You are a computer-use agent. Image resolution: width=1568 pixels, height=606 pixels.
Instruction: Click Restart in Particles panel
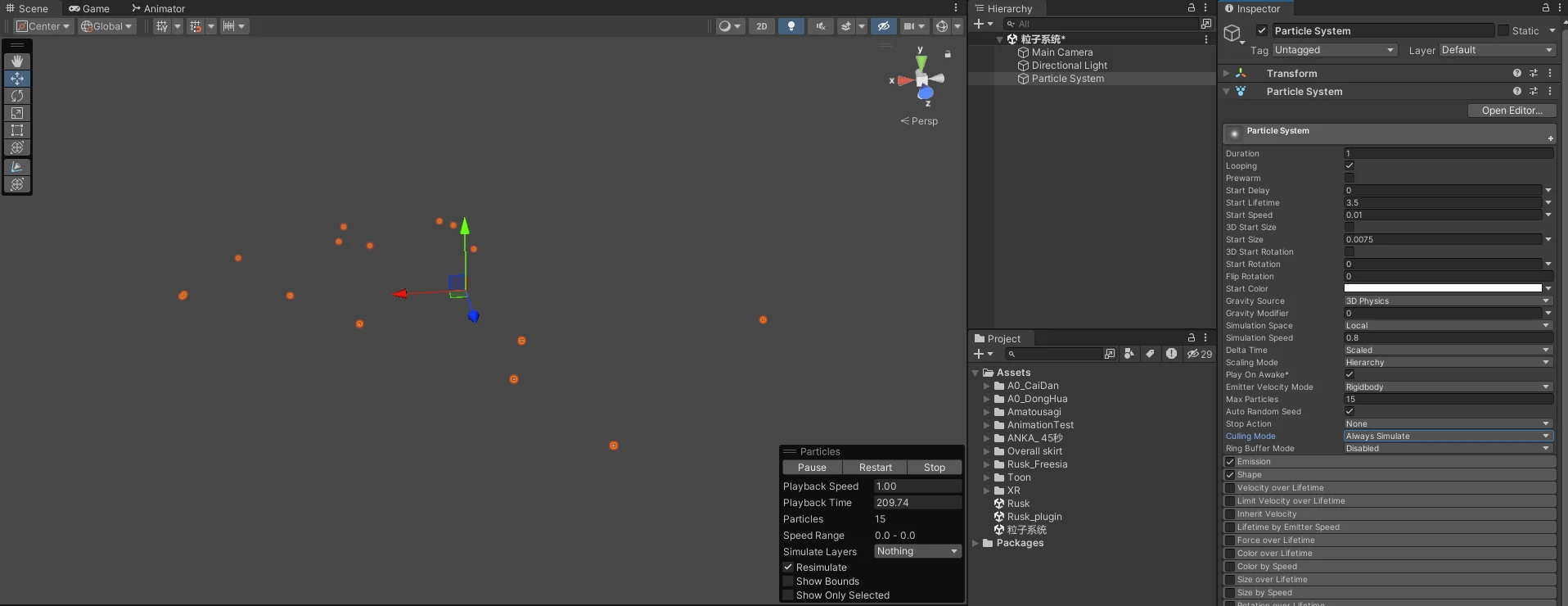point(875,468)
